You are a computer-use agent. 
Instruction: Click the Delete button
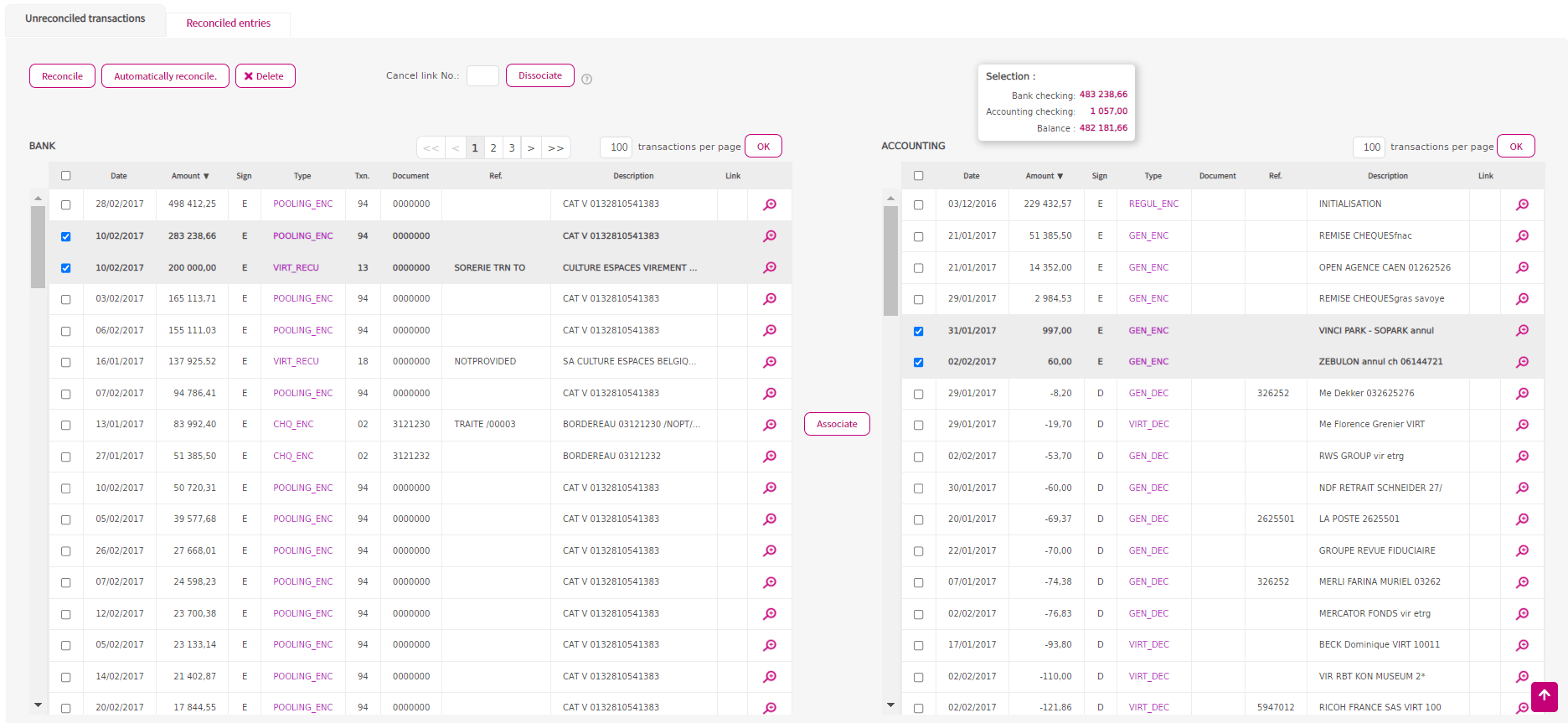[x=265, y=76]
